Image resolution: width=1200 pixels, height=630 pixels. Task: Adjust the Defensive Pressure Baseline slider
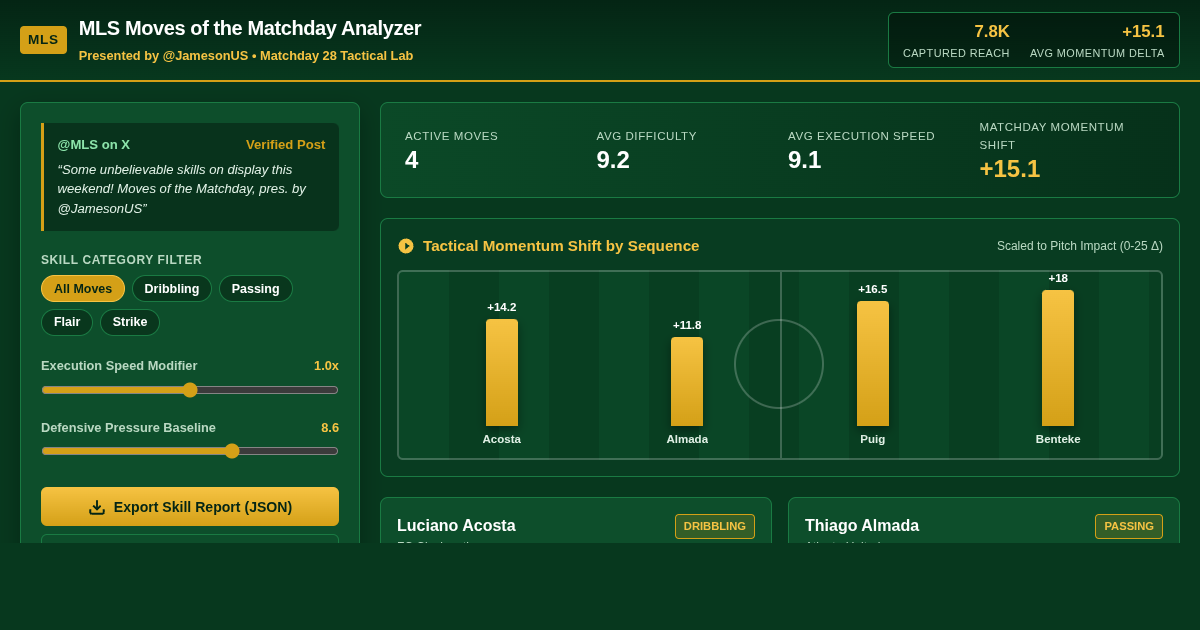[190, 451]
